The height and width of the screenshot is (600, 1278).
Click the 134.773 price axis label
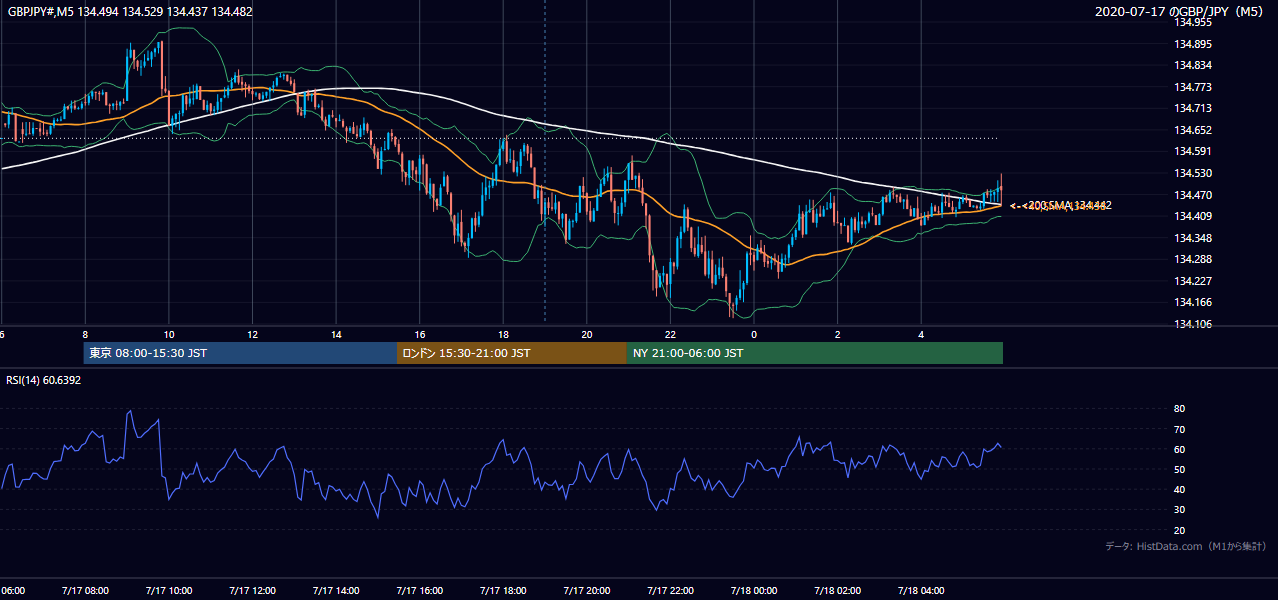(1193, 87)
